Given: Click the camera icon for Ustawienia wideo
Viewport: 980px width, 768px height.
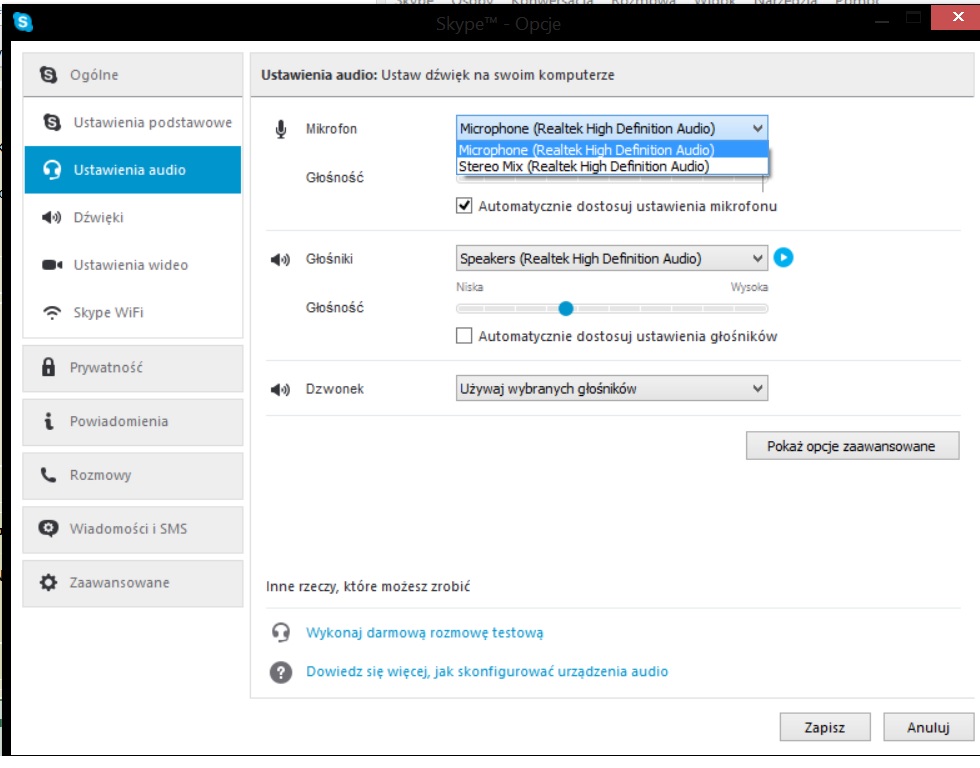Looking at the screenshot, I should 52,265.
